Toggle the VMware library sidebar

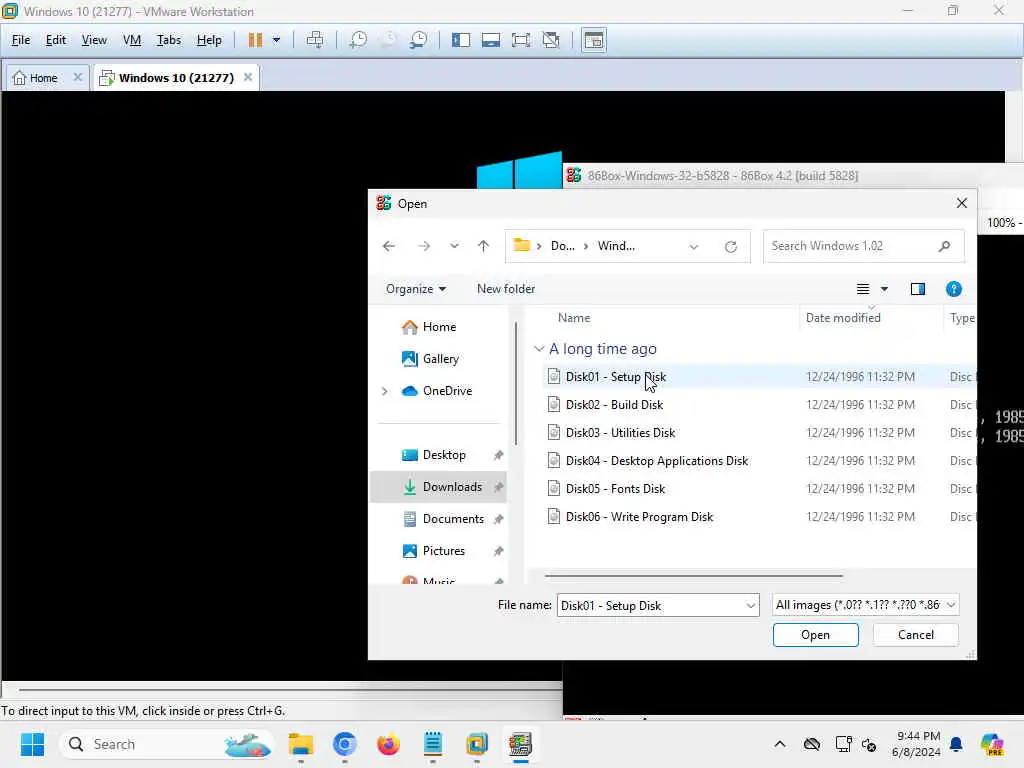pyautogui.click(x=461, y=40)
